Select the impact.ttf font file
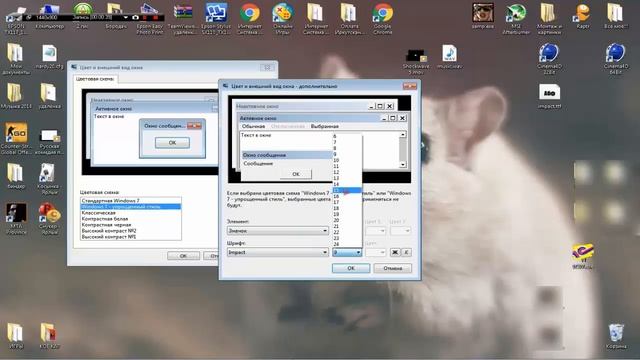 (549, 96)
